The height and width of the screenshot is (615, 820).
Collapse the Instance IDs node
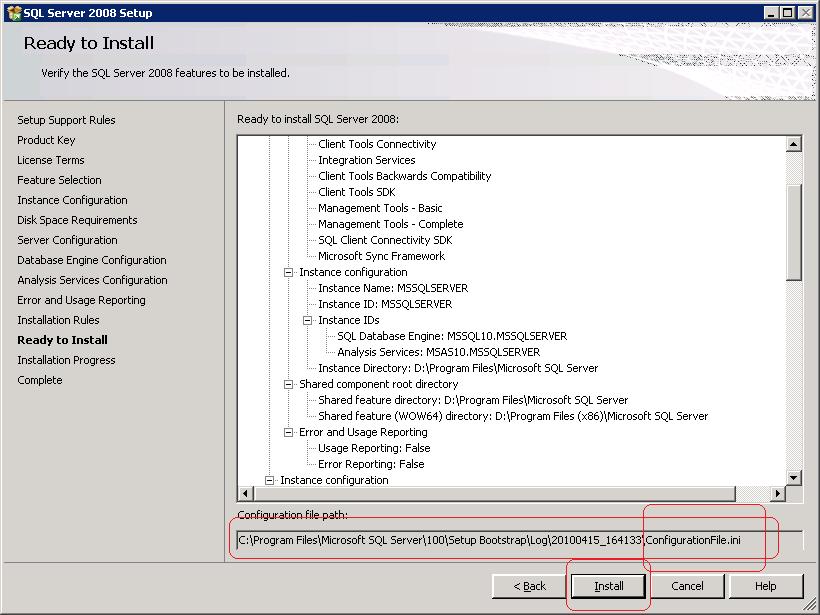click(x=308, y=321)
